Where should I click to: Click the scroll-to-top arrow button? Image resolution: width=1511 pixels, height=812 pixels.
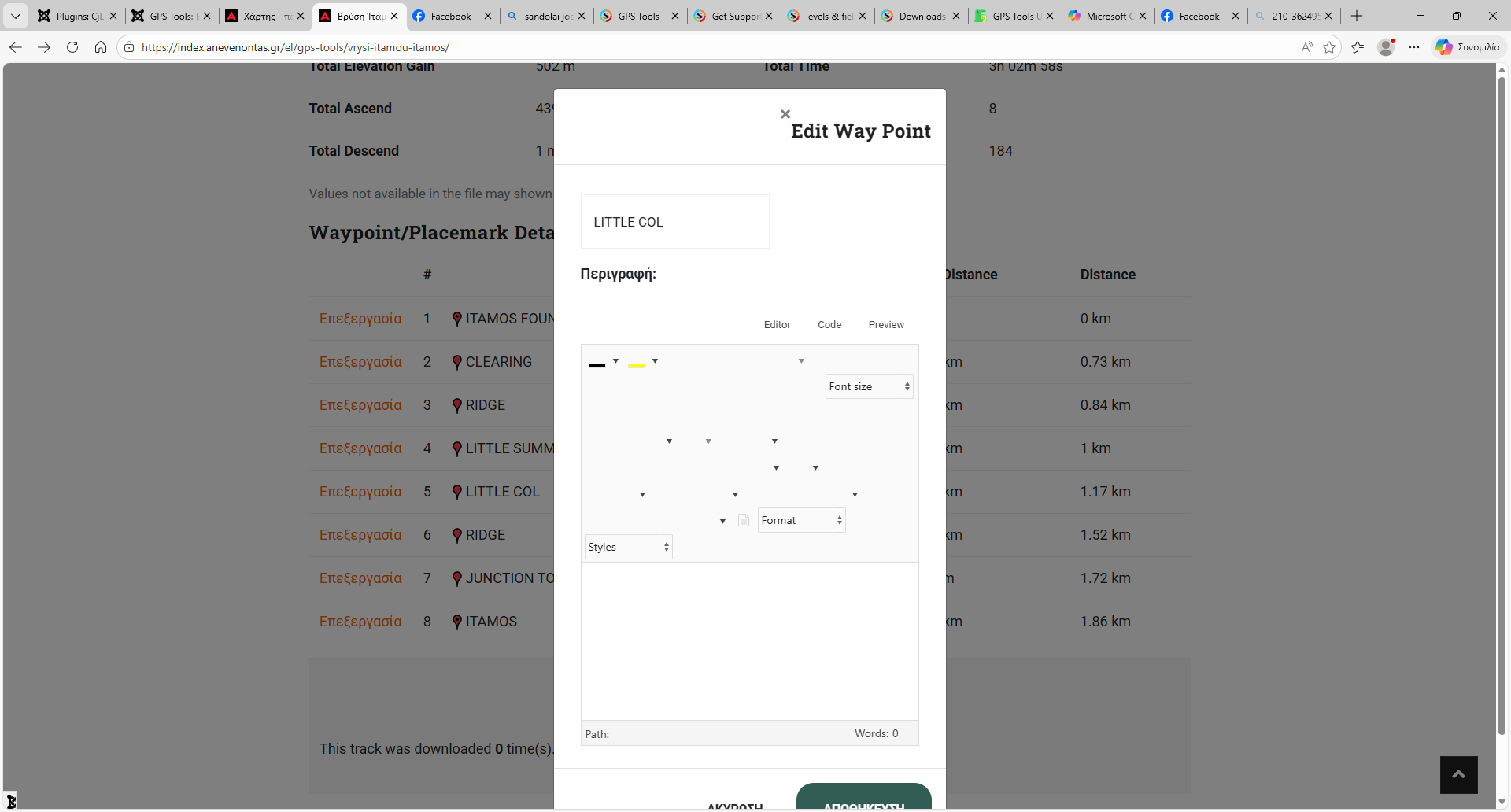[x=1458, y=775]
